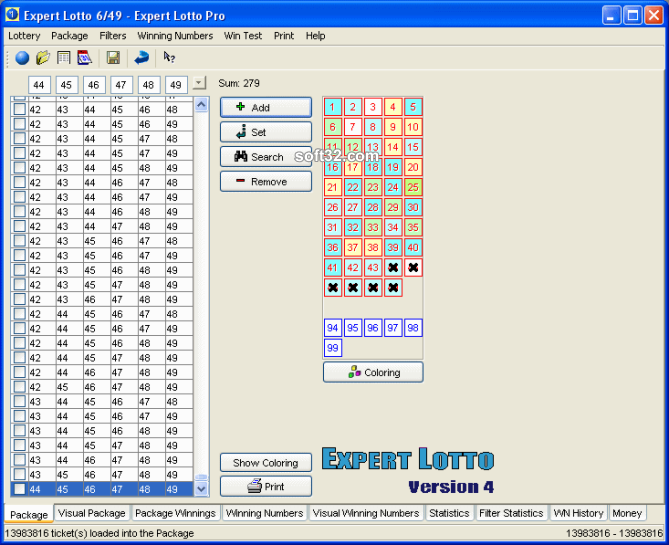Image resolution: width=669 pixels, height=545 pixels.
Task: Click the Coloring button
Action: (373, 372)
